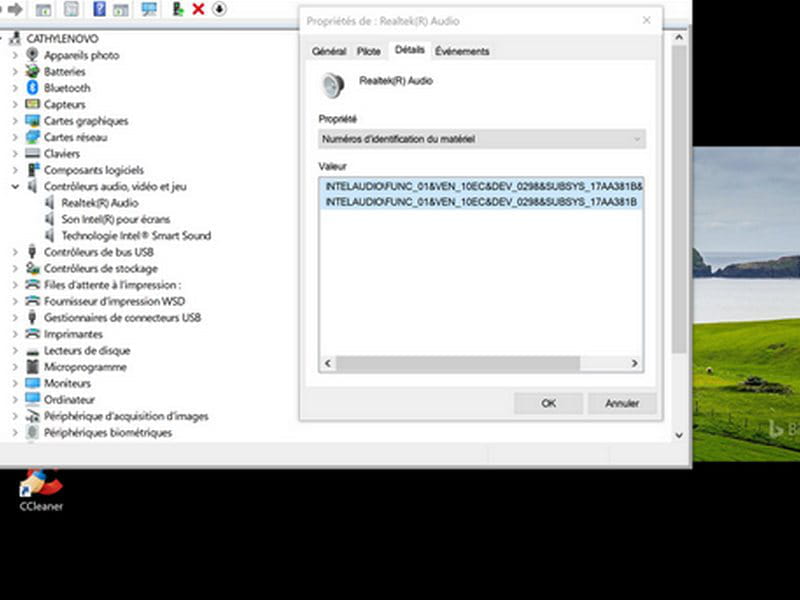Open the CCleaner desktop shortcut

[41, 490]
